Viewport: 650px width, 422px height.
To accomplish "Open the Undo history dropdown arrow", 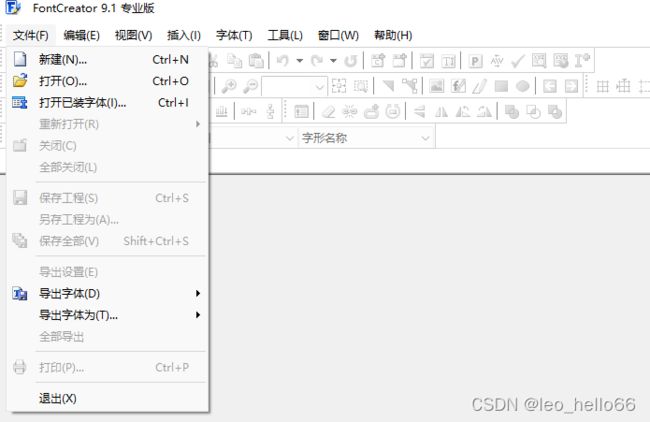I will coord(299,61).
